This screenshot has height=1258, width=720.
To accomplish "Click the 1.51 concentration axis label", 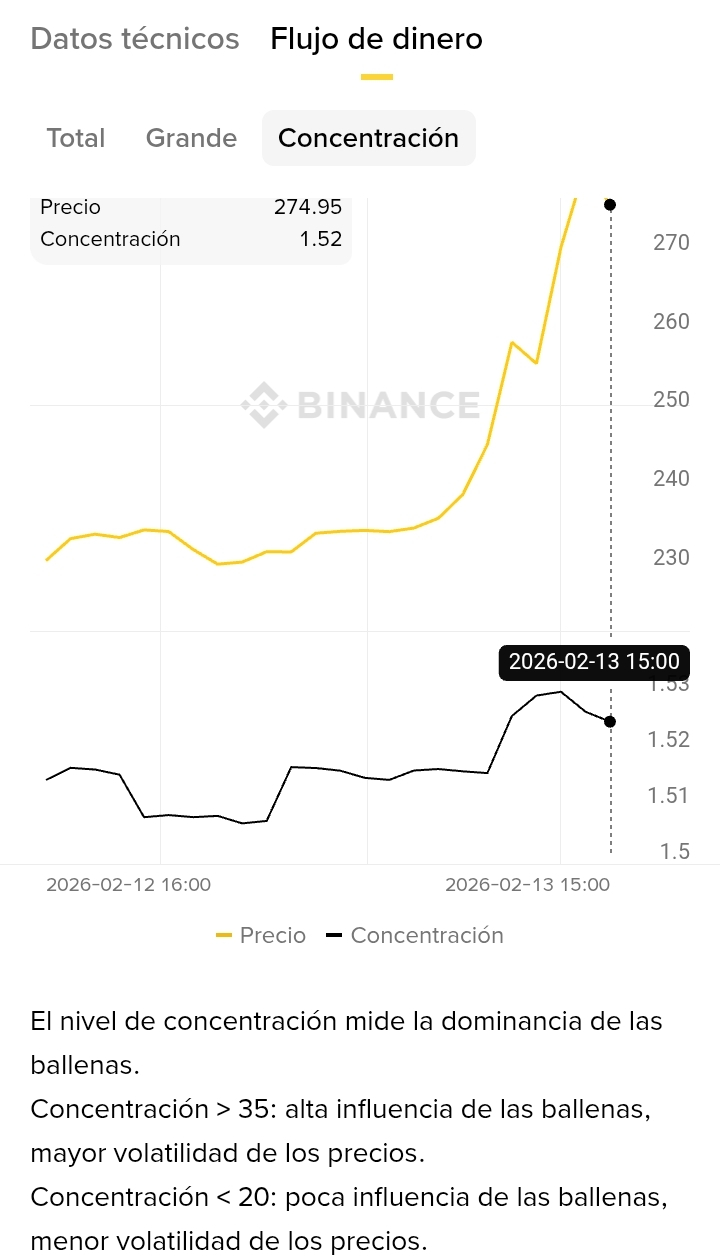I will coord(668,796).
